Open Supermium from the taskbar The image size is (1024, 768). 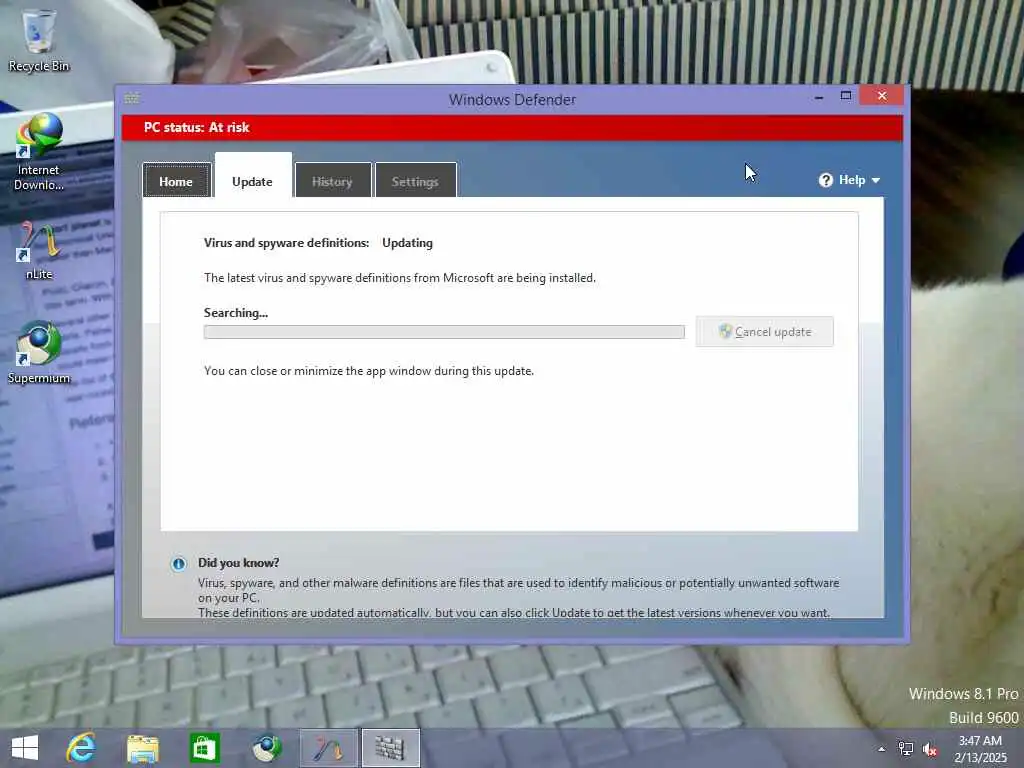[266, 748]
